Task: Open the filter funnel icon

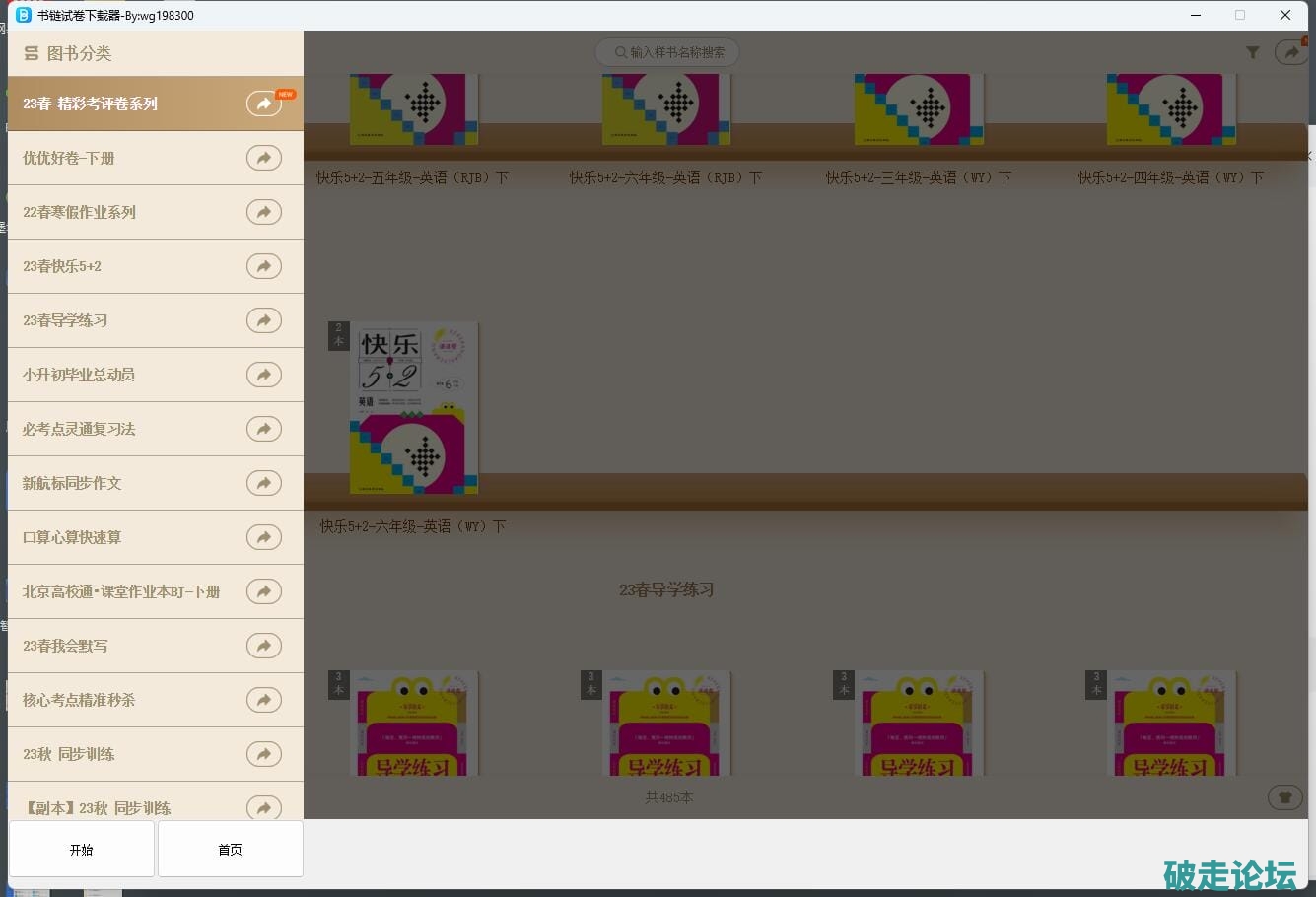Action: coord(1252,53)
